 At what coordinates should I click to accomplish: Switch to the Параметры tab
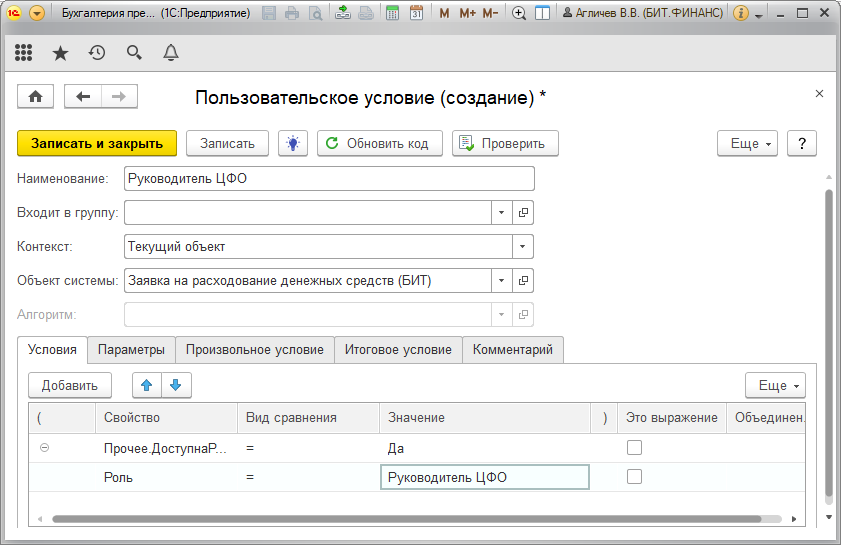coord(131,350)
